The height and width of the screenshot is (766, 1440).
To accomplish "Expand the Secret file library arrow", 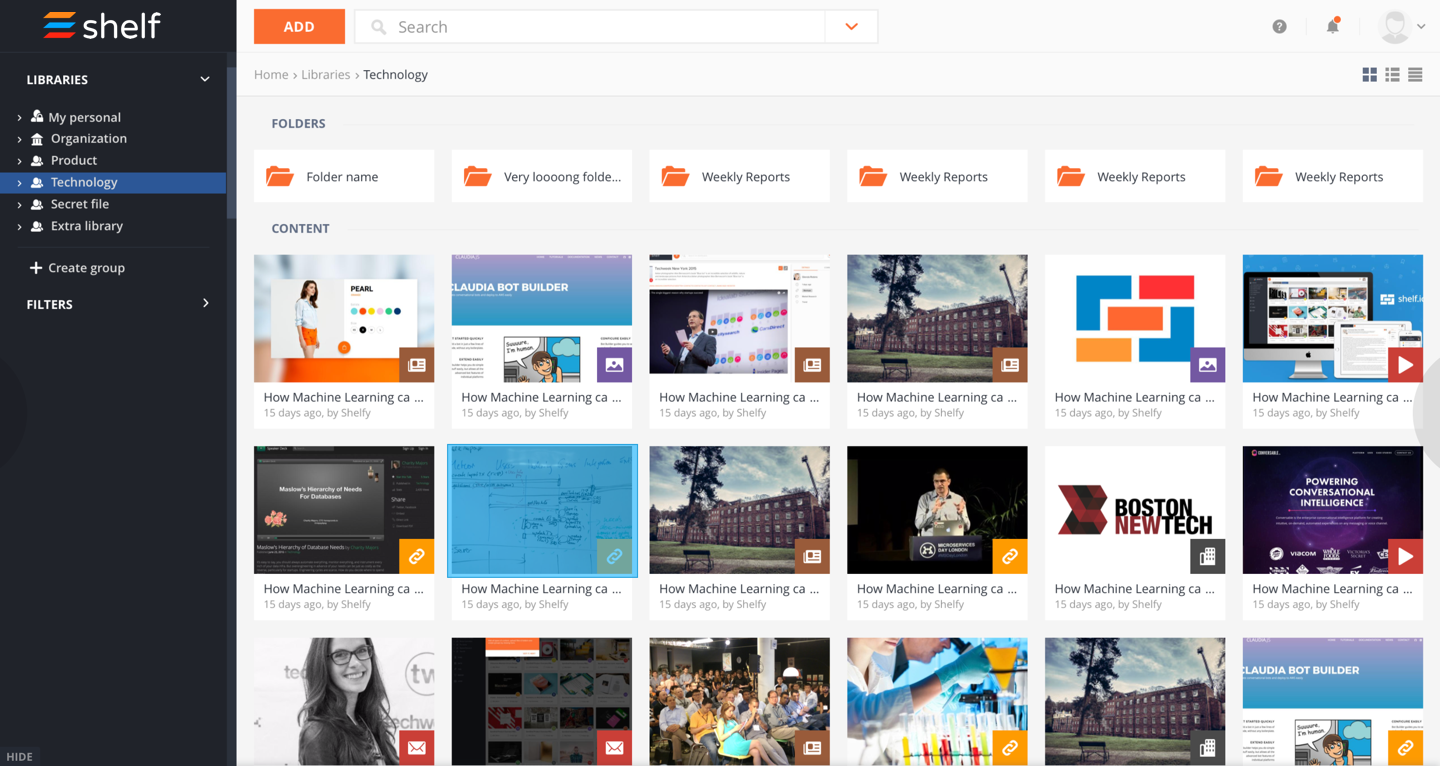I will 19,204.
